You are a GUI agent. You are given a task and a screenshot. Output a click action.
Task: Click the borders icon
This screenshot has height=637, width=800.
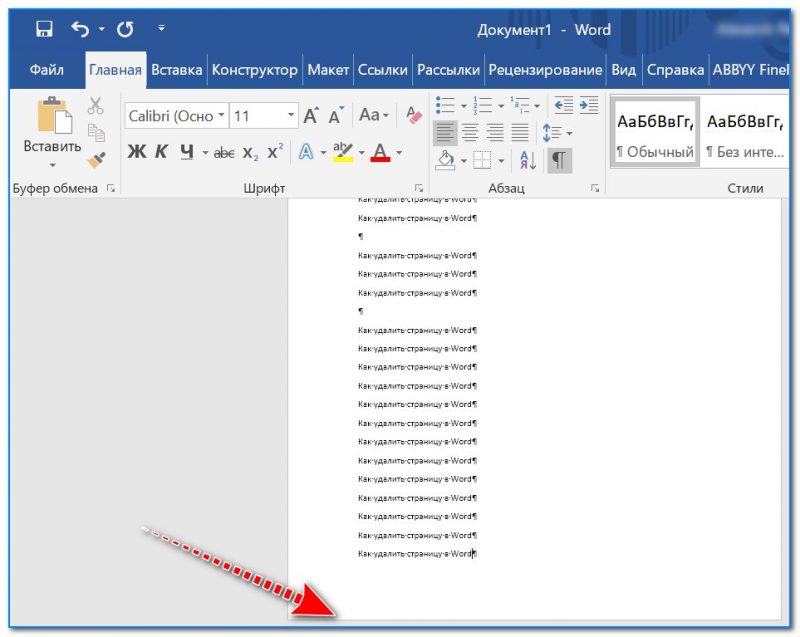(482, 160)
